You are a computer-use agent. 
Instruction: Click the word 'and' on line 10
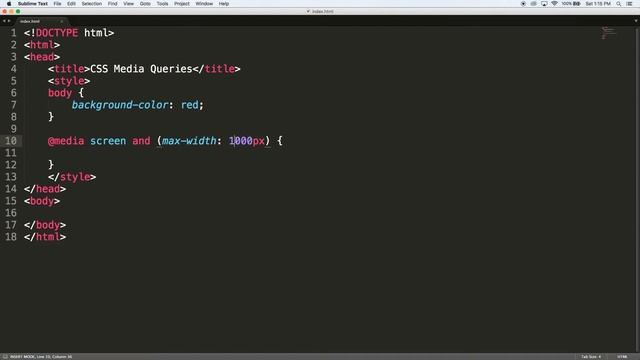pos(141,141)
